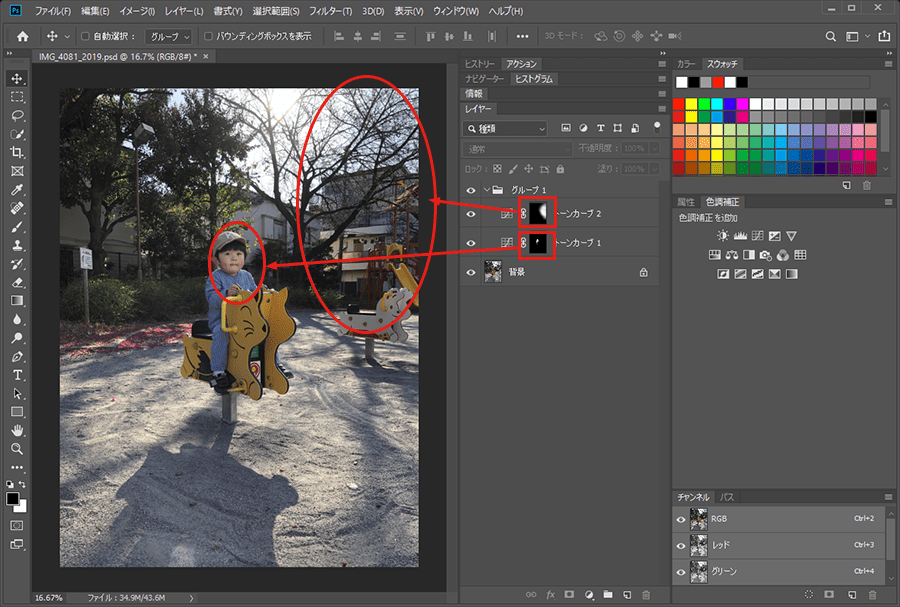Image resolution: width=900 pixels, height=607 pixels.
Task: Enable the 自動選択 checkbox
Action: click(x=85, y=36)
